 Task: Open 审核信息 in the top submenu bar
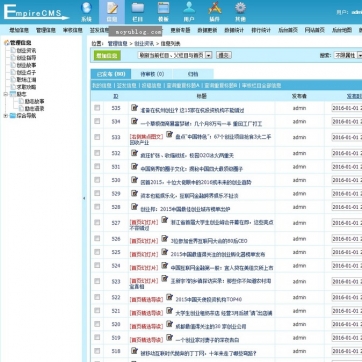73,30
